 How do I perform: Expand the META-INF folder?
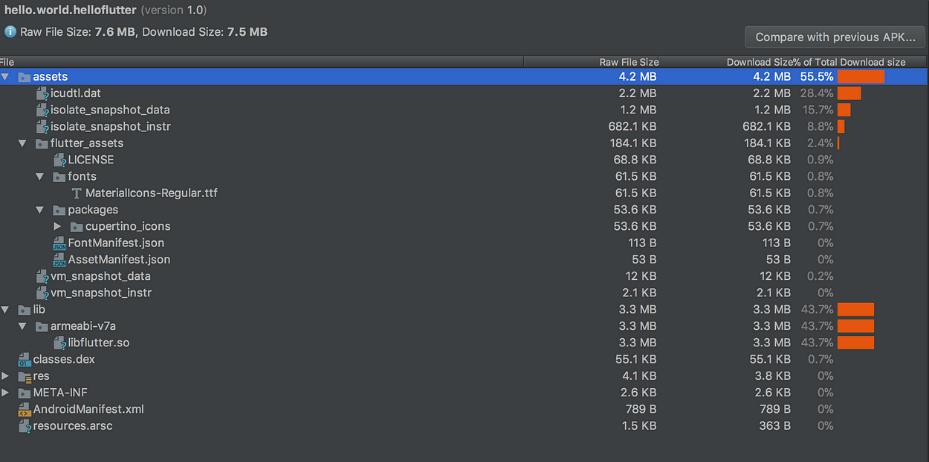5,393
